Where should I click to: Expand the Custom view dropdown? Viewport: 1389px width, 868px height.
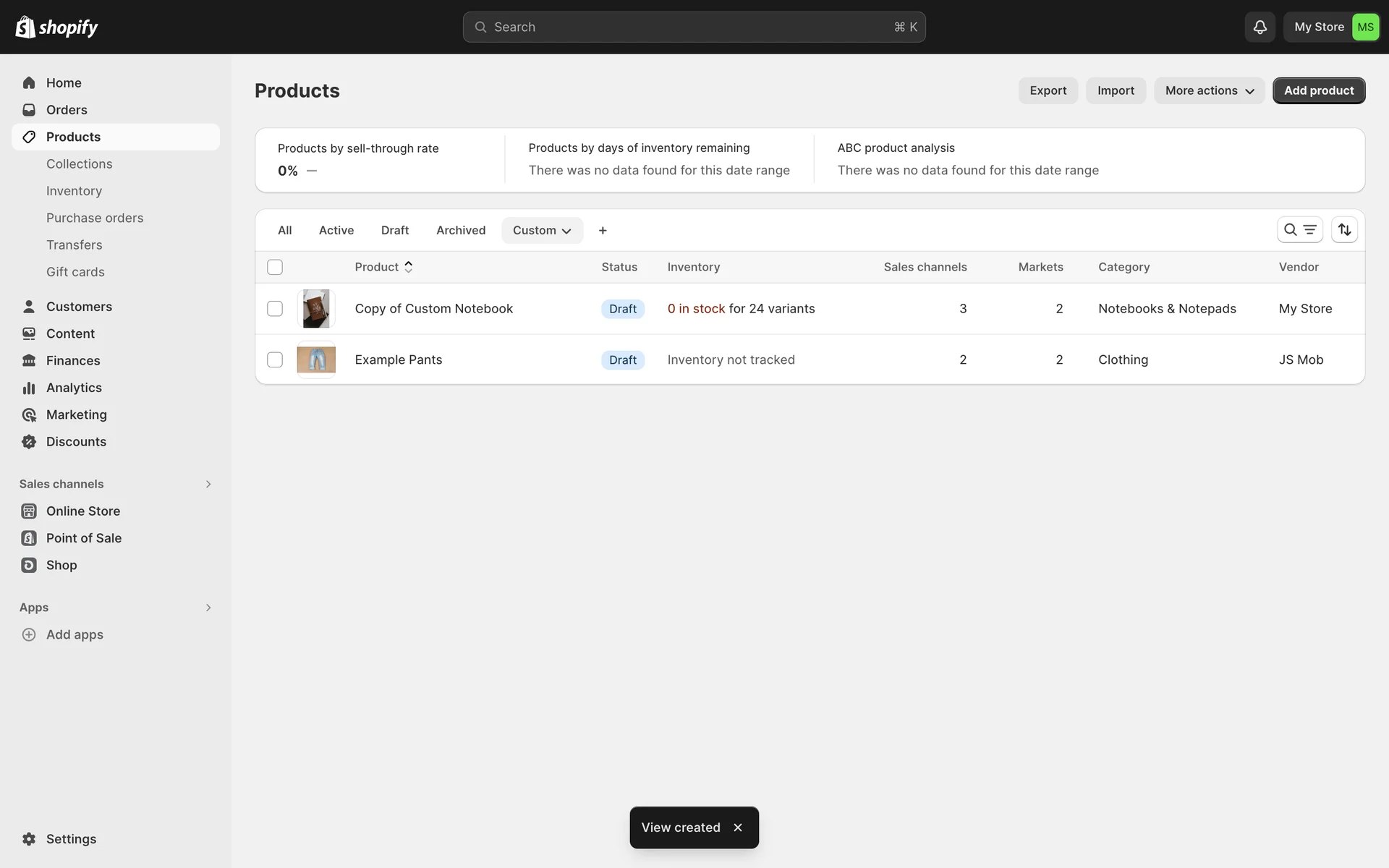[x=542, y=231]
